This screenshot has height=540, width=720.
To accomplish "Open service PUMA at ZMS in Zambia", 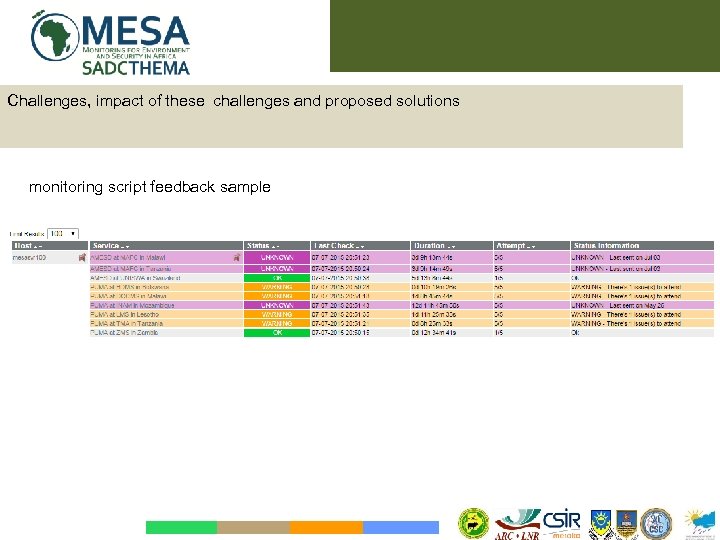I will point(124,332).
